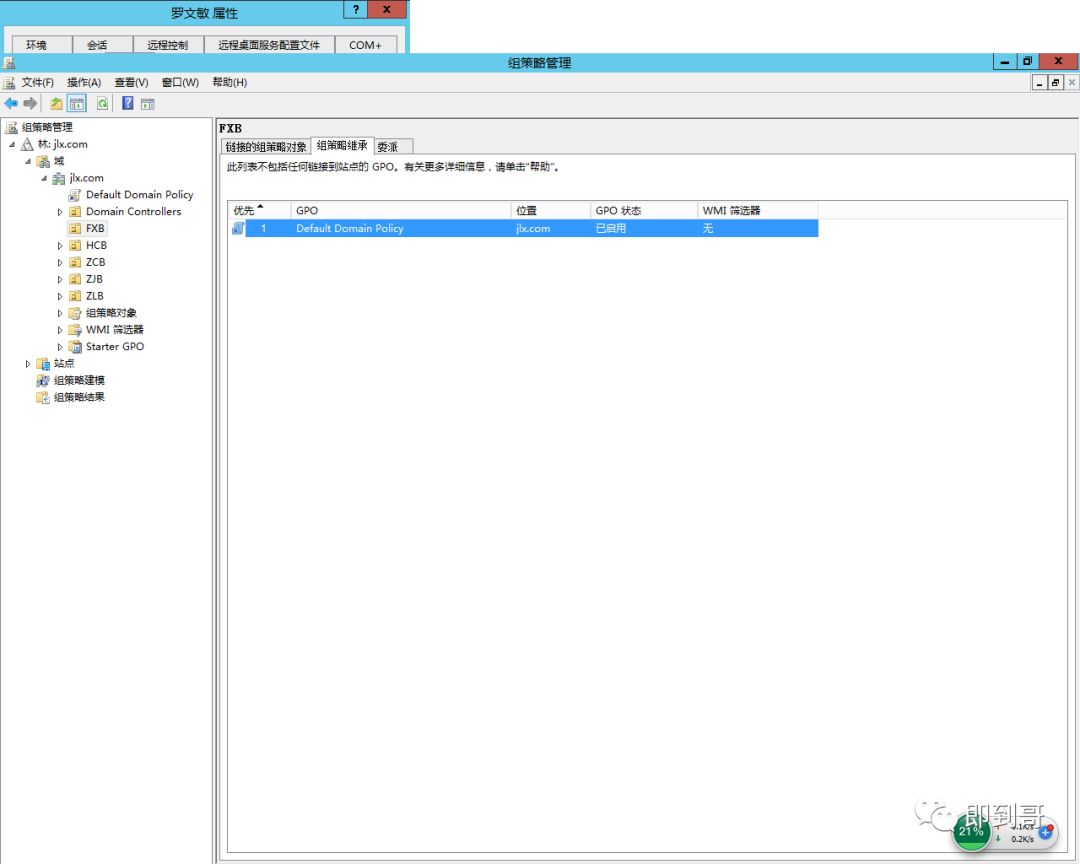Click the up one level toolbar icon
The image size is (1080, 864).
point(56,102)
